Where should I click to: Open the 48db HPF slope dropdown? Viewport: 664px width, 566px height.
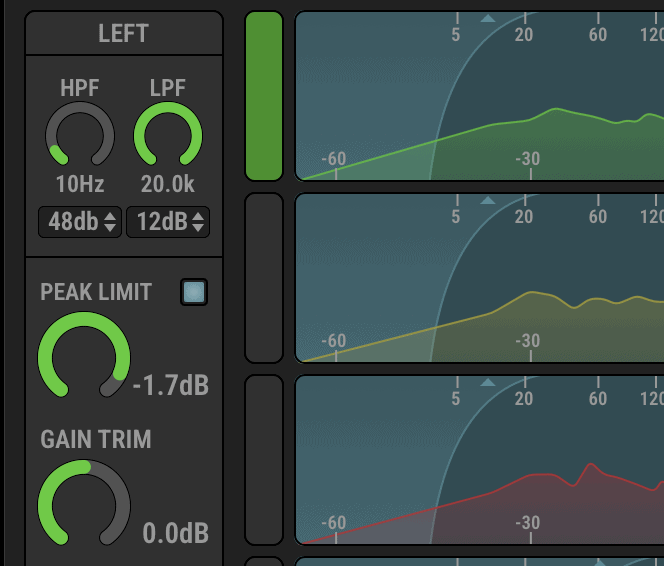pyautogui.click(x=79, y=221)
